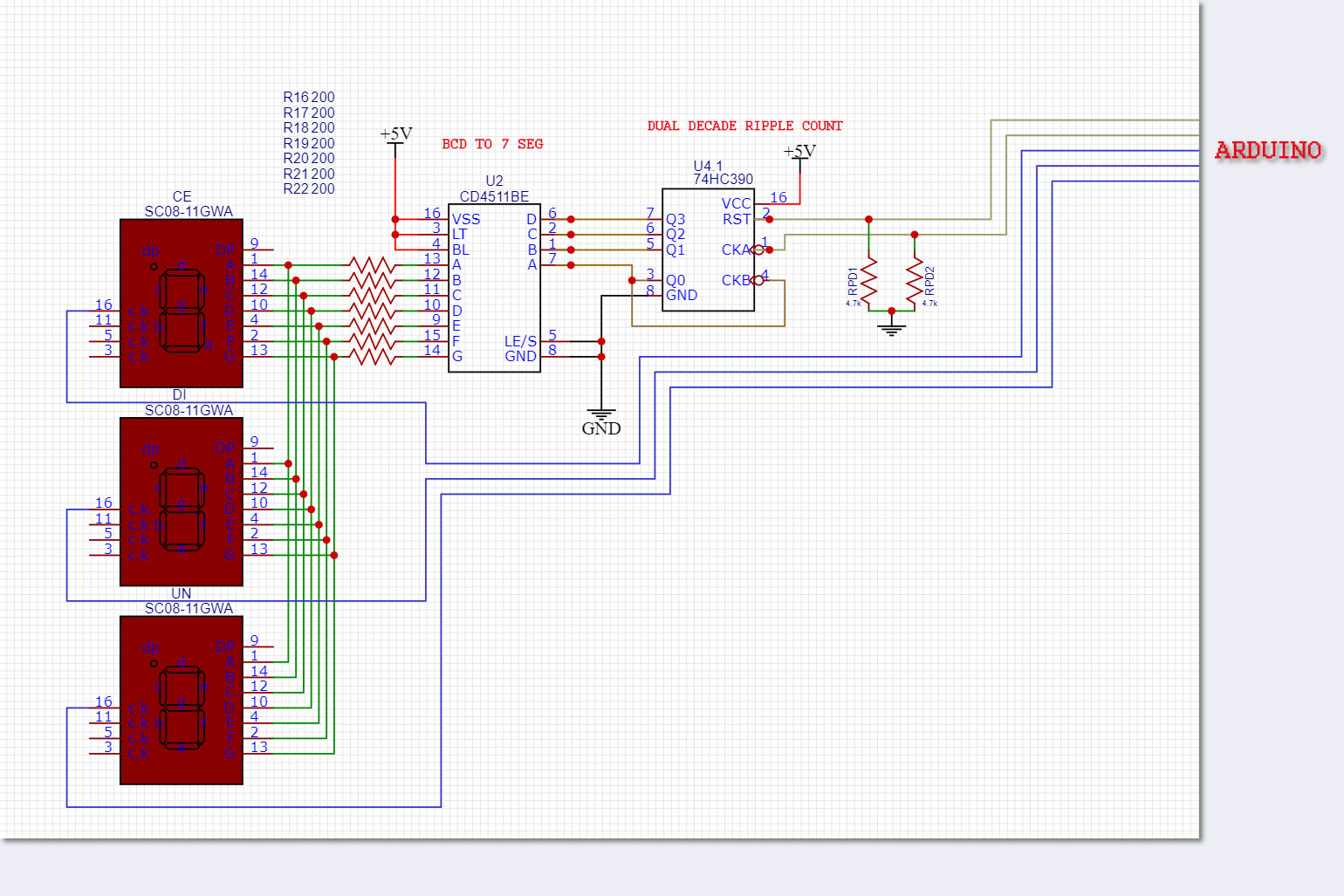Select resistor on CD4511BE output G line

click(x=372, y=356)
